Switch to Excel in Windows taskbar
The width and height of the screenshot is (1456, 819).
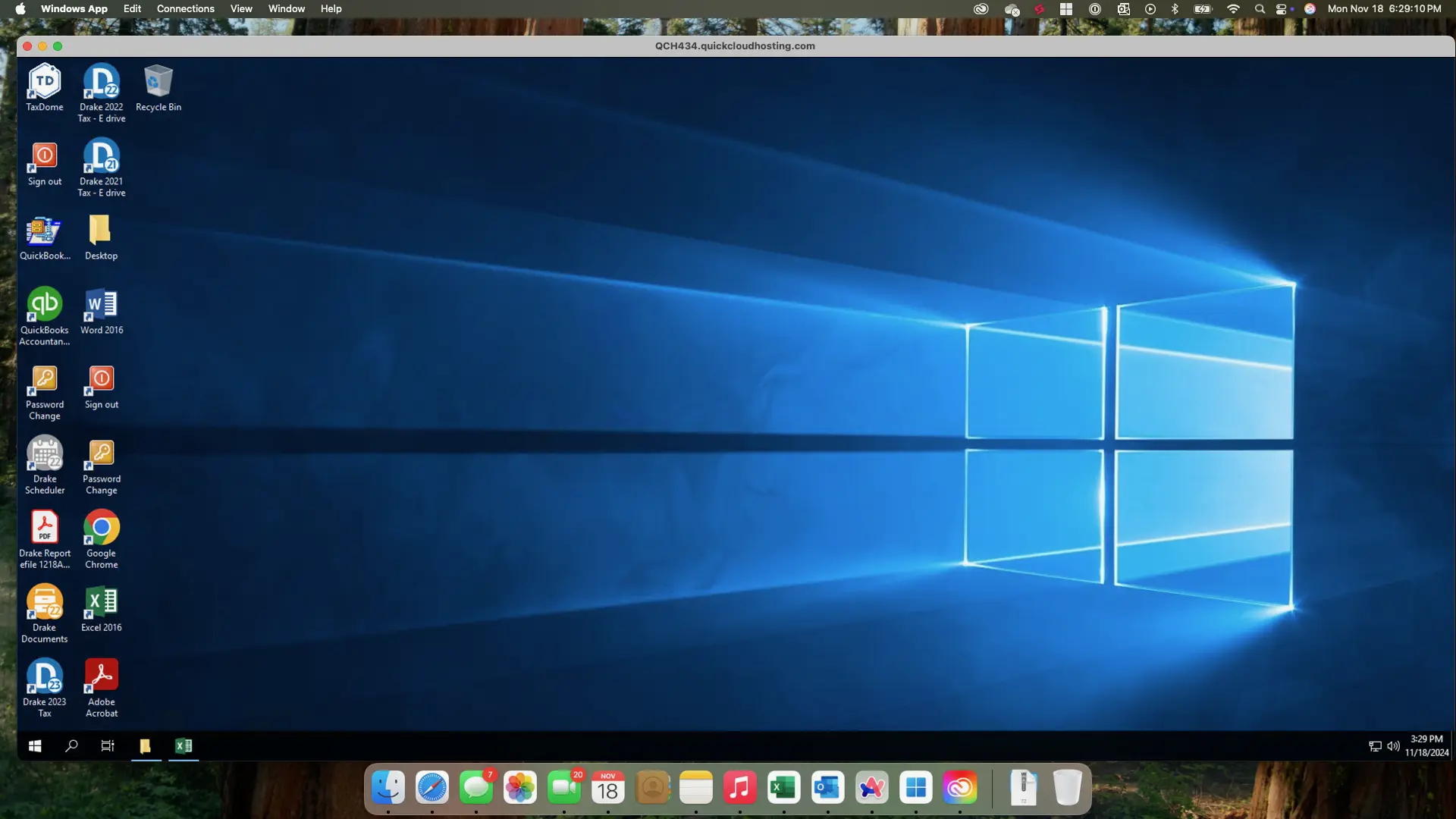coord(184,746)
